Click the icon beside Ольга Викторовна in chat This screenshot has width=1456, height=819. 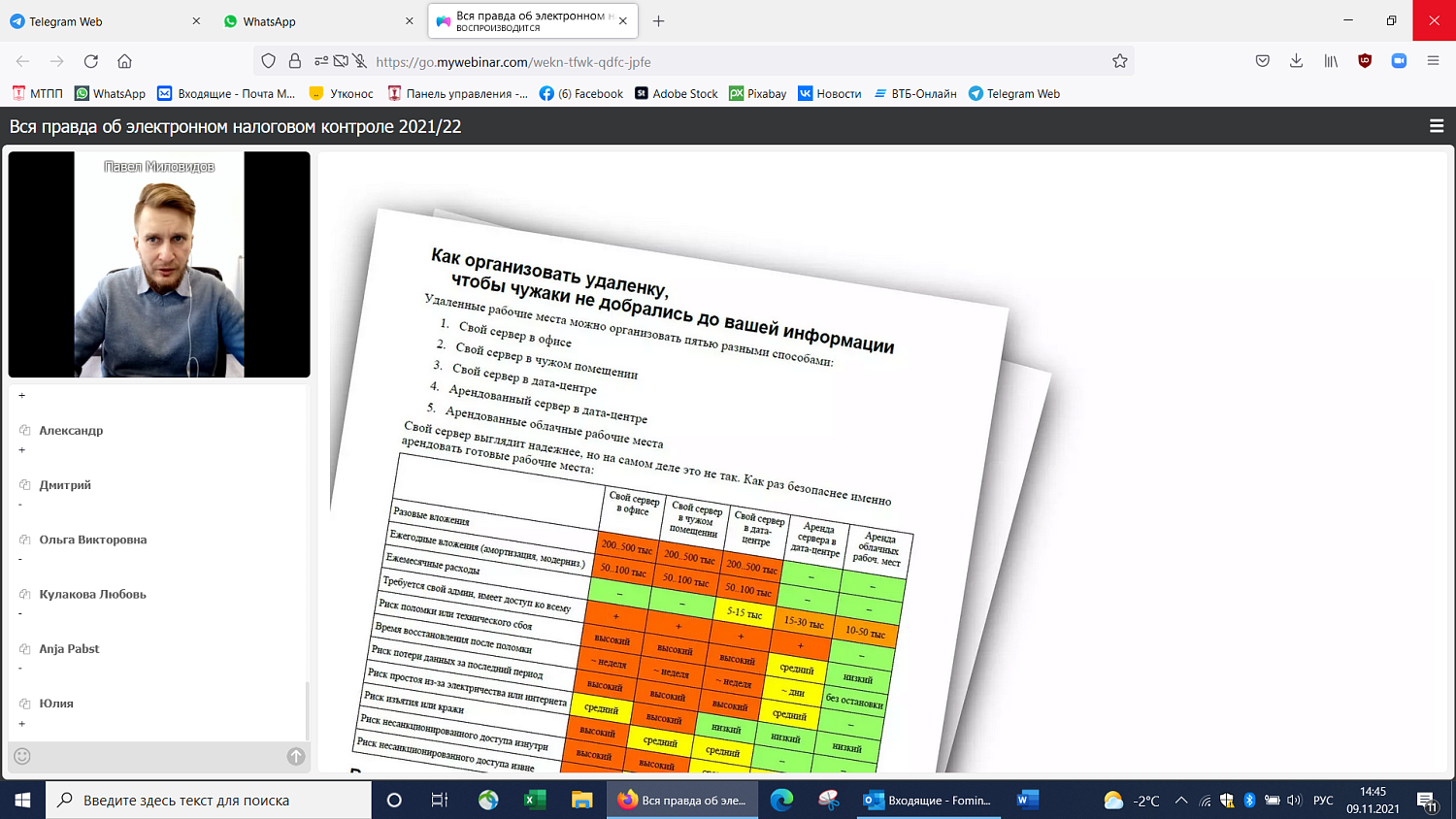[25, 539]
